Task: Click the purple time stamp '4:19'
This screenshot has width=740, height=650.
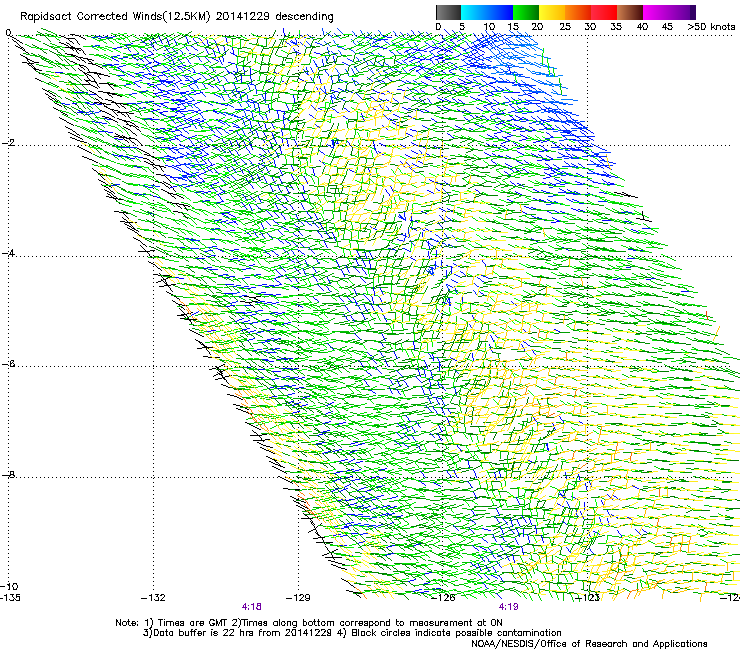Action: [x=508, y=607]
